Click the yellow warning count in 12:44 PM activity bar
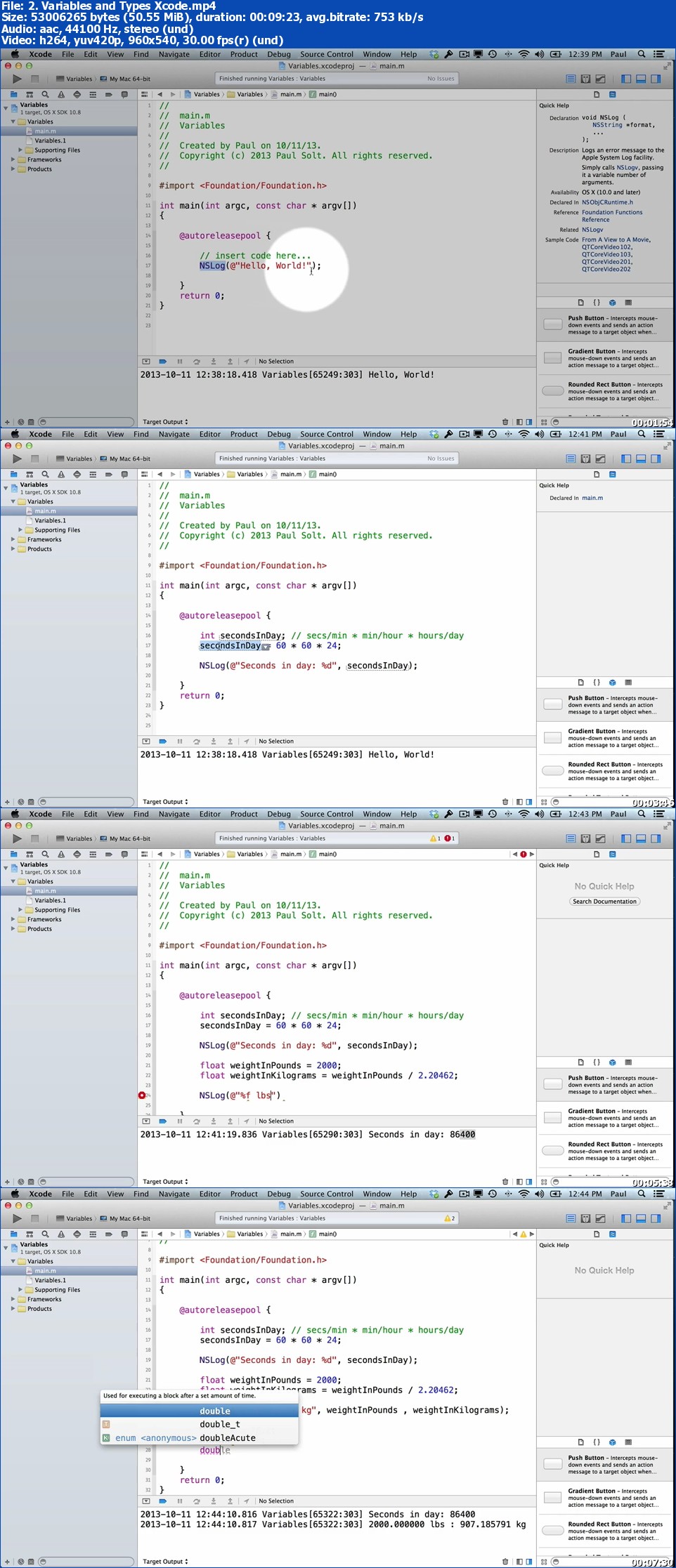The image size is (676, 1568). click(x=450, y=1218)
